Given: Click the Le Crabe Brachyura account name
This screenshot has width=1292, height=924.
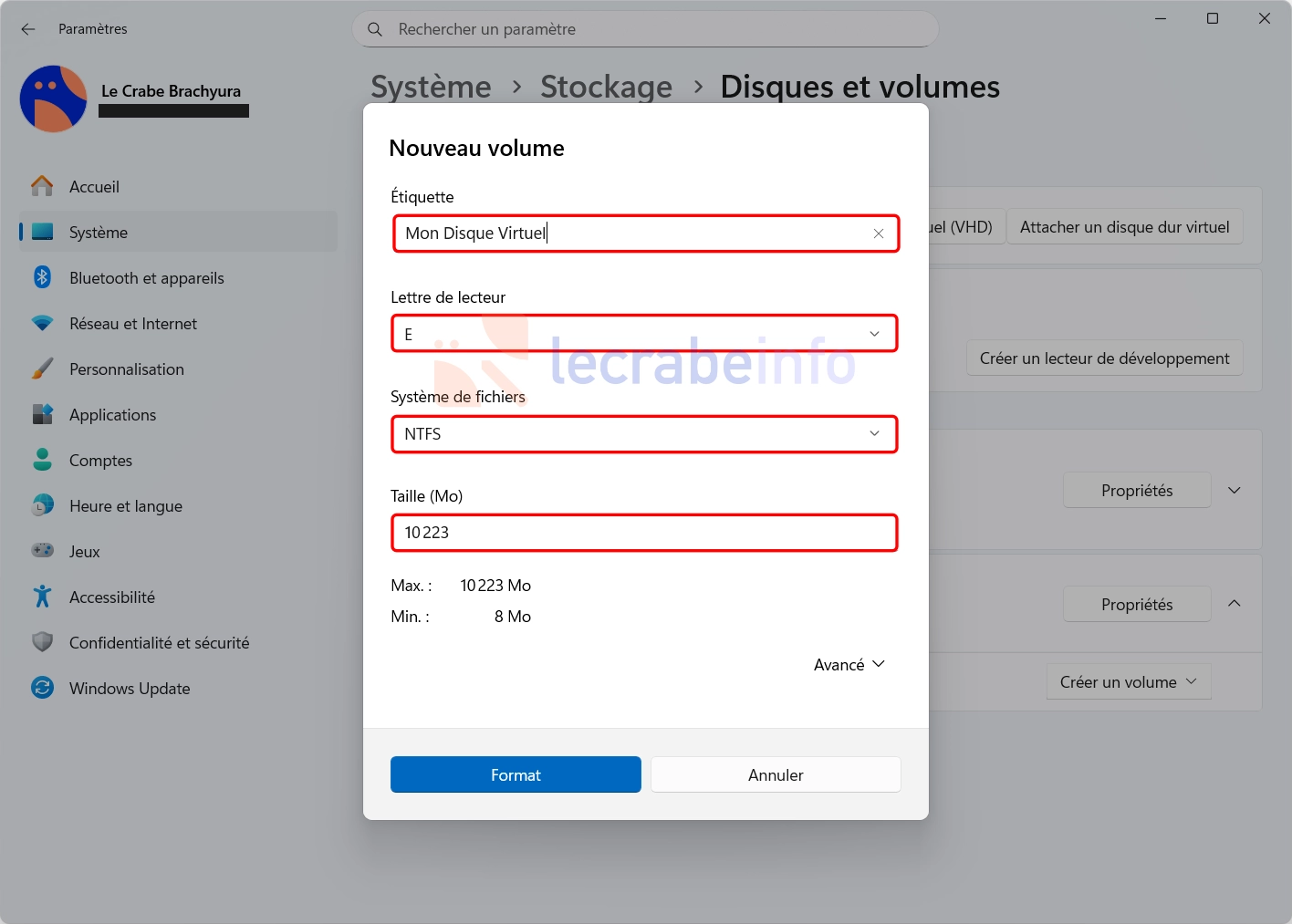Looking at the screenshot, I should tap(171, 90).
